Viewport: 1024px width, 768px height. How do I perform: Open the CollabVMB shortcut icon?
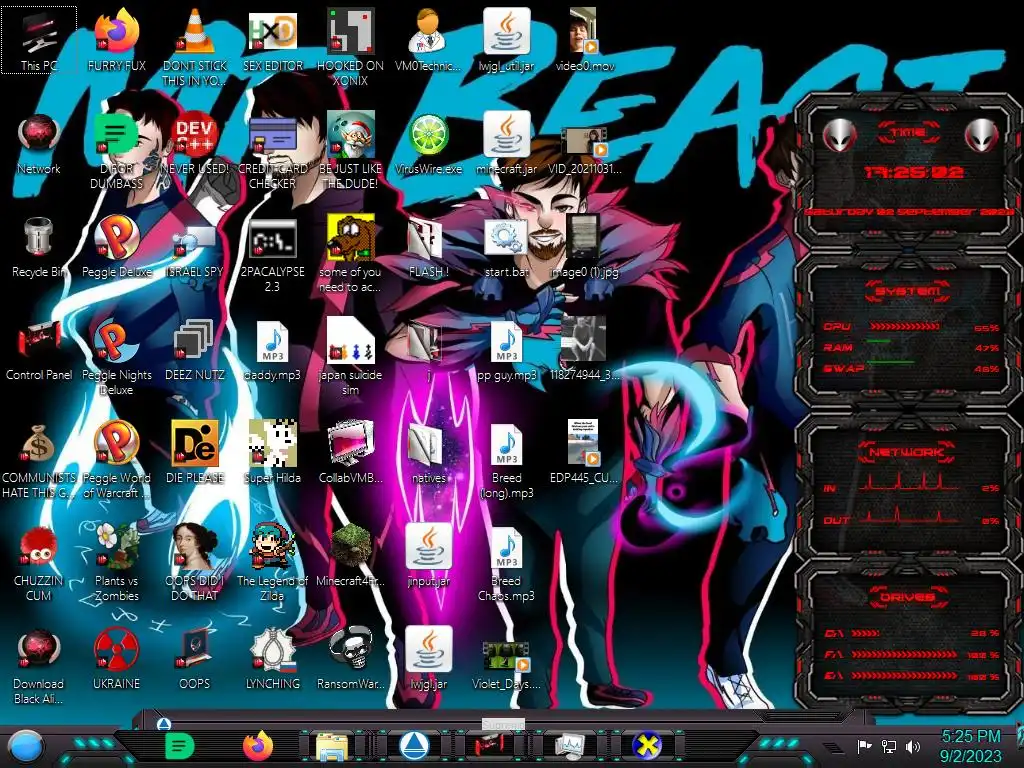coord(351,453)
